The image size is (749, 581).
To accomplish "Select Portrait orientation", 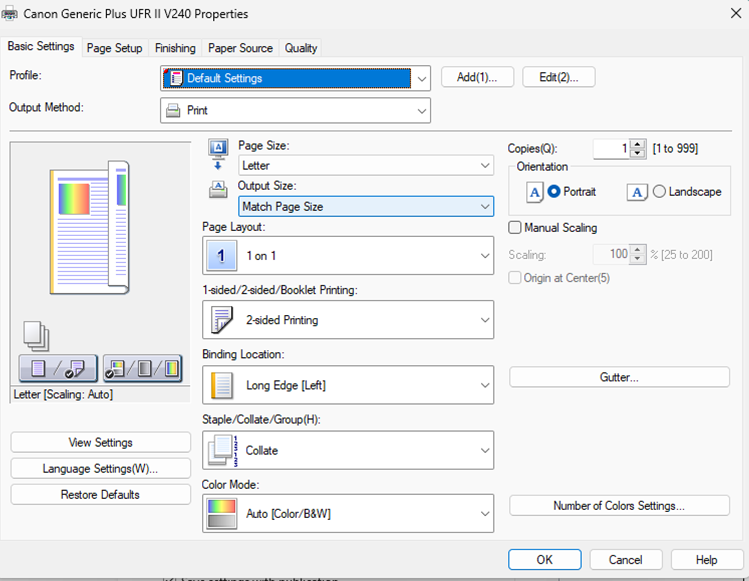I will pyautogui.click(x=554, y=192).
